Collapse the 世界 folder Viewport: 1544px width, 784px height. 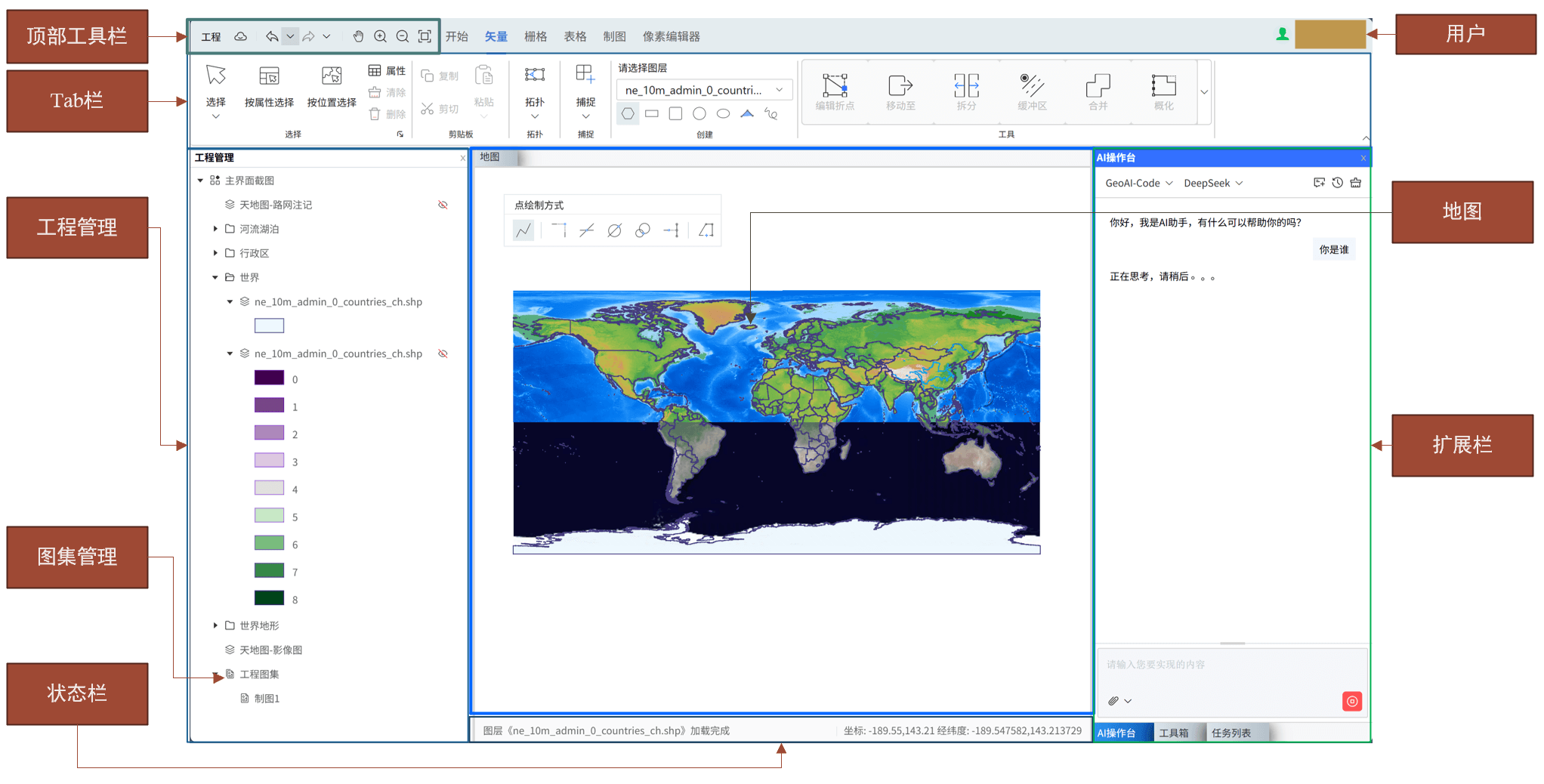pos(215,277)
